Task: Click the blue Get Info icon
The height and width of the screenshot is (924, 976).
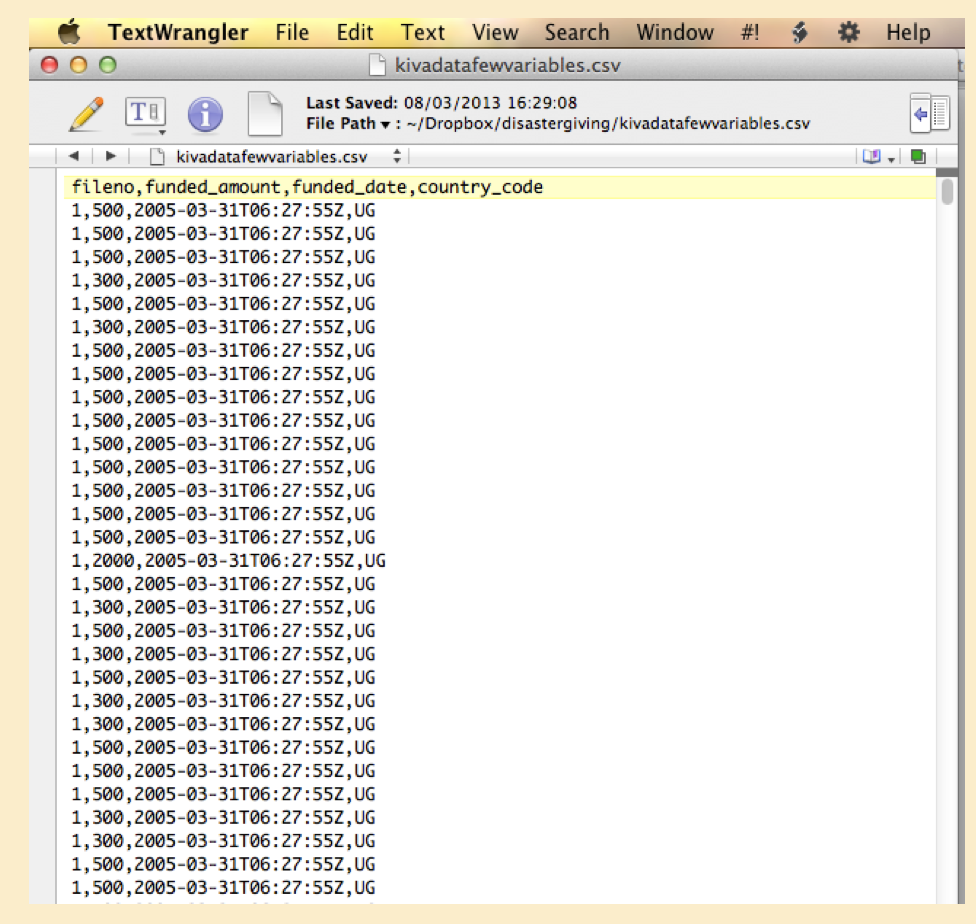Action: tap(205, 115)
